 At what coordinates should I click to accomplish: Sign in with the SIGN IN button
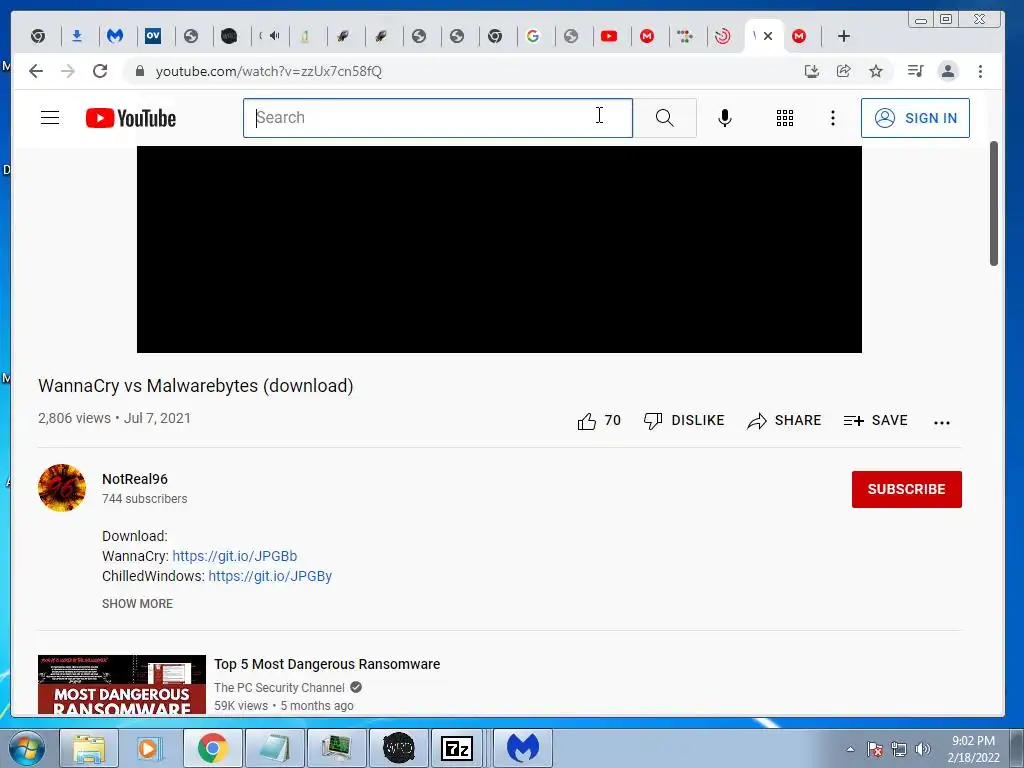915,118
